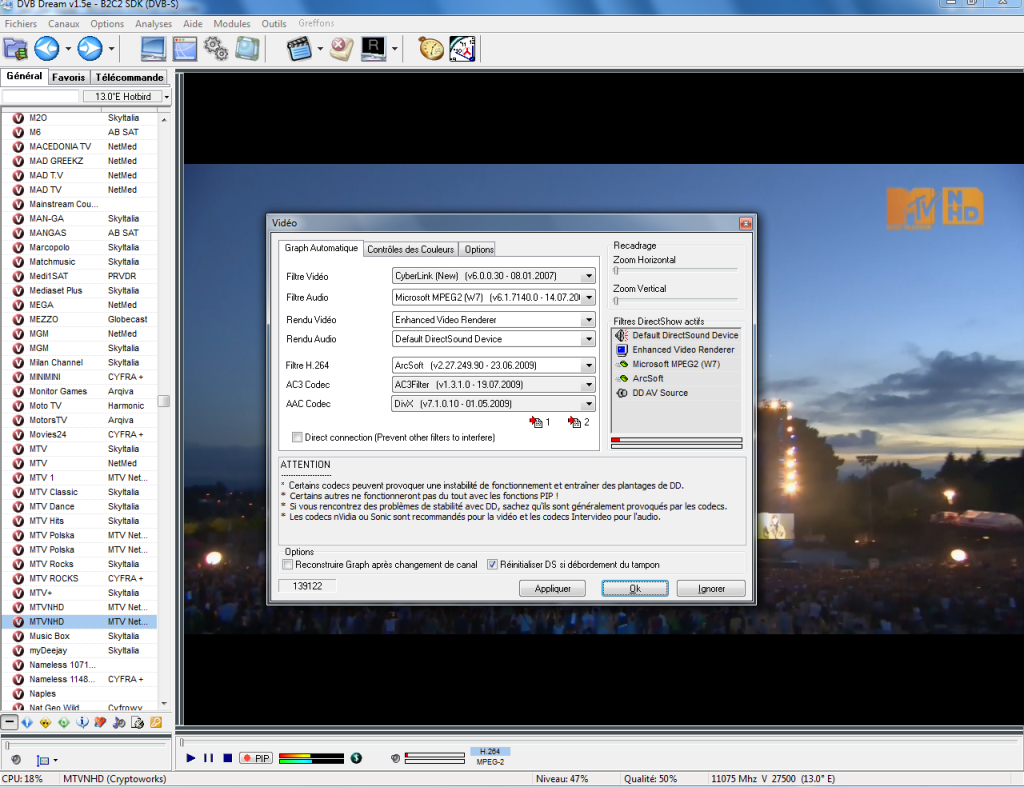
Task: Open the Fichiers menu
Action: pos(21,24)
